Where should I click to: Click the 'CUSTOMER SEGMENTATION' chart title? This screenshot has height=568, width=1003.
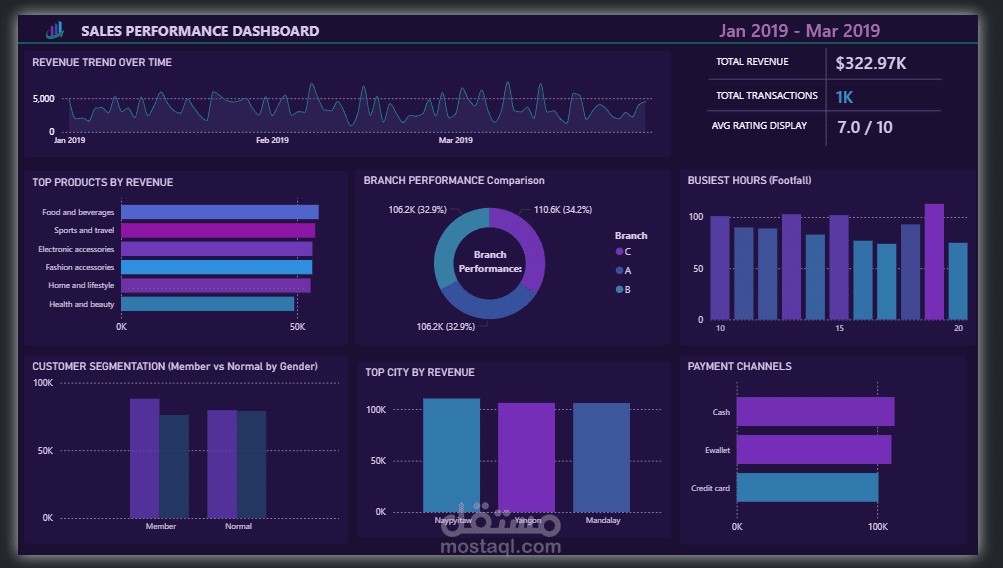coord(175,367)
